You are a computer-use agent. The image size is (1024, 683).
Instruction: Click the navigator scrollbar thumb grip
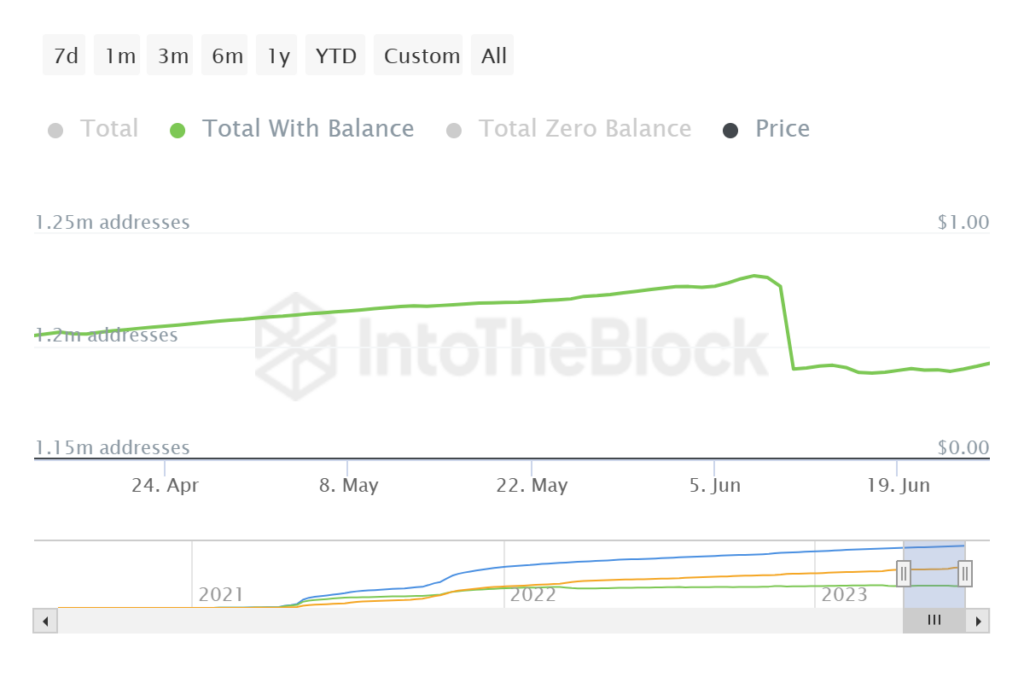[934, 621]
